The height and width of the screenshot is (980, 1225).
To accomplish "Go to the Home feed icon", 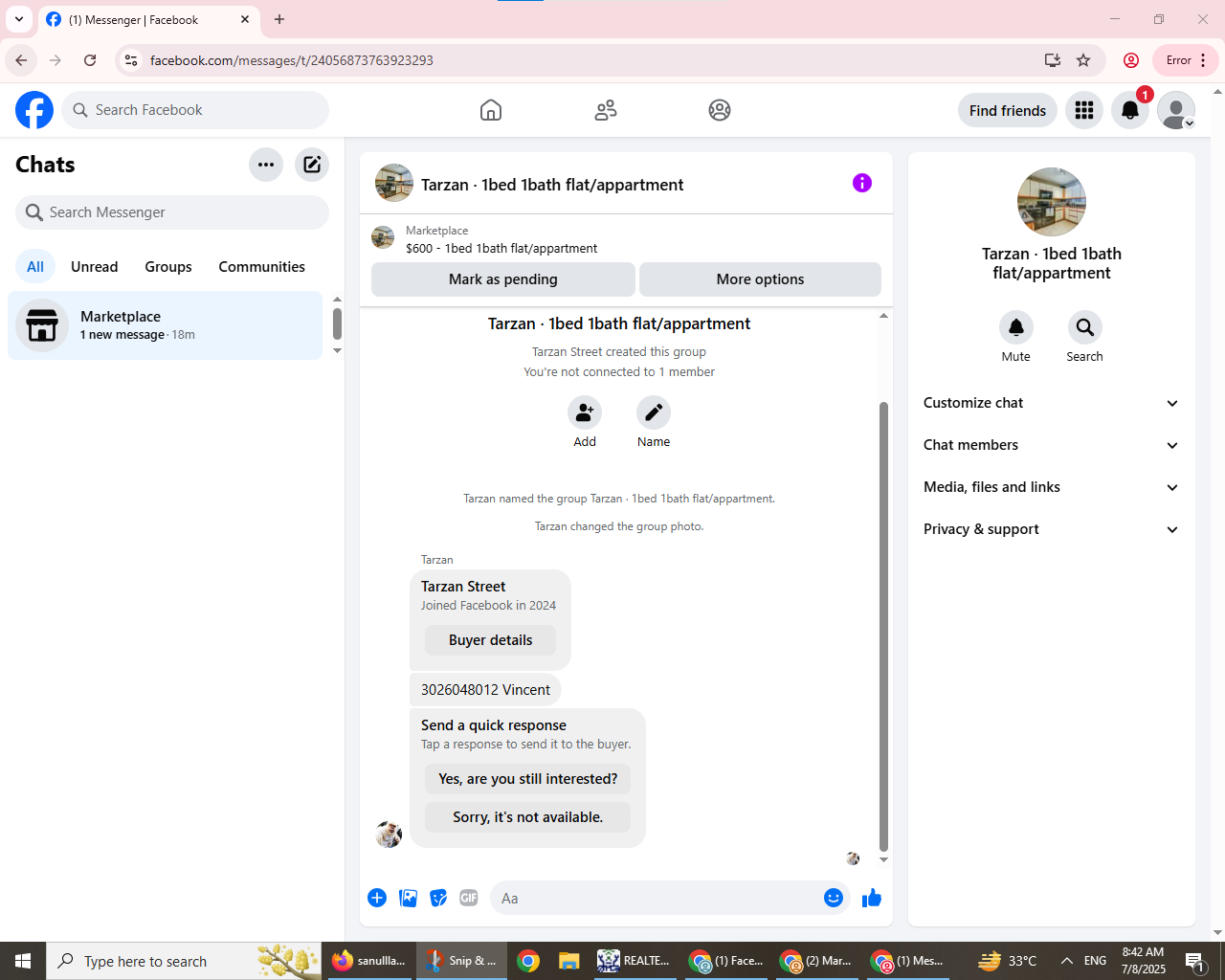I will tap(491, 110).
